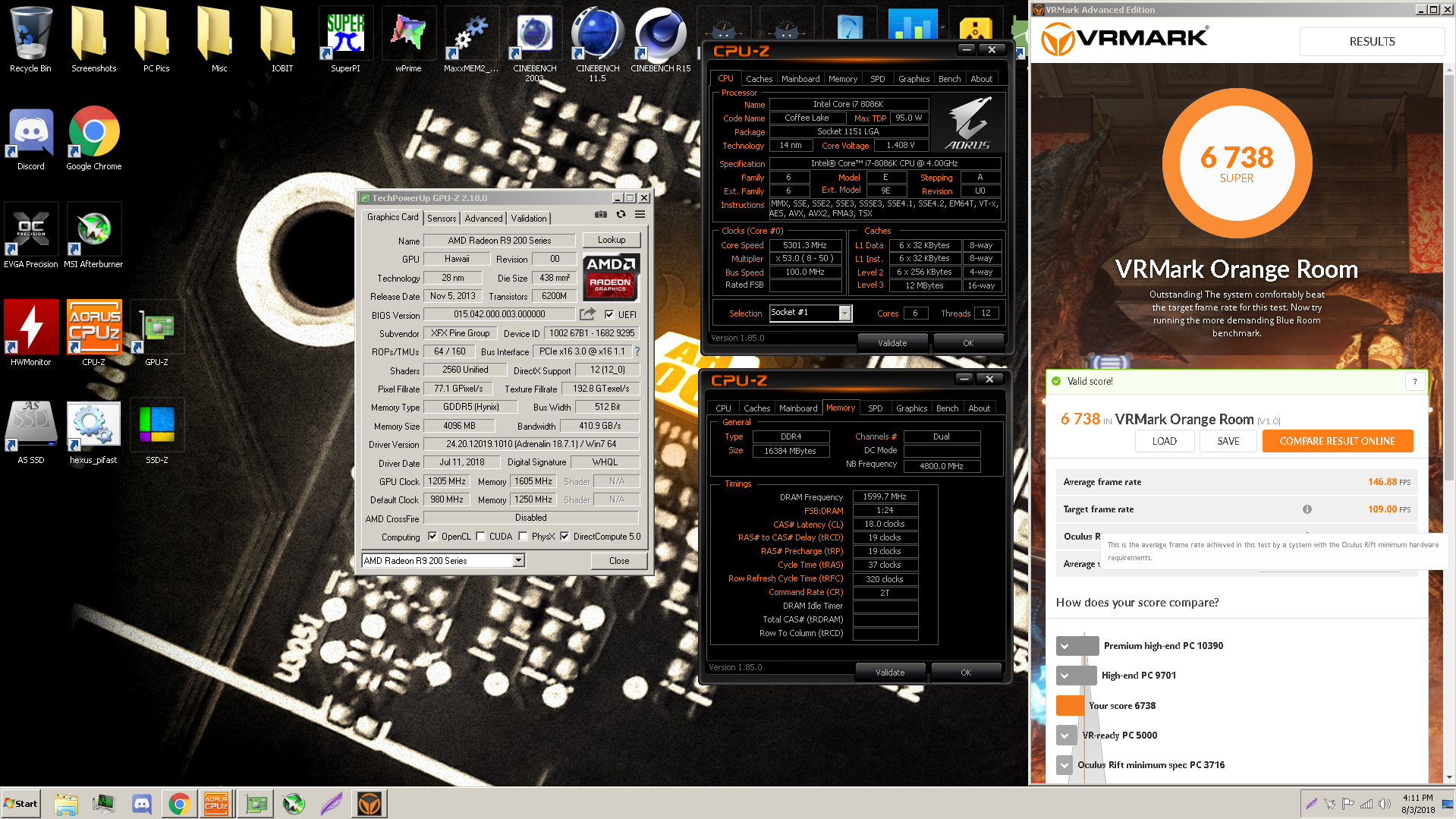Screen dimensions: 1456x819
Task: Launch AS SSD benchmark shortcut
Action: coord(30,431)
